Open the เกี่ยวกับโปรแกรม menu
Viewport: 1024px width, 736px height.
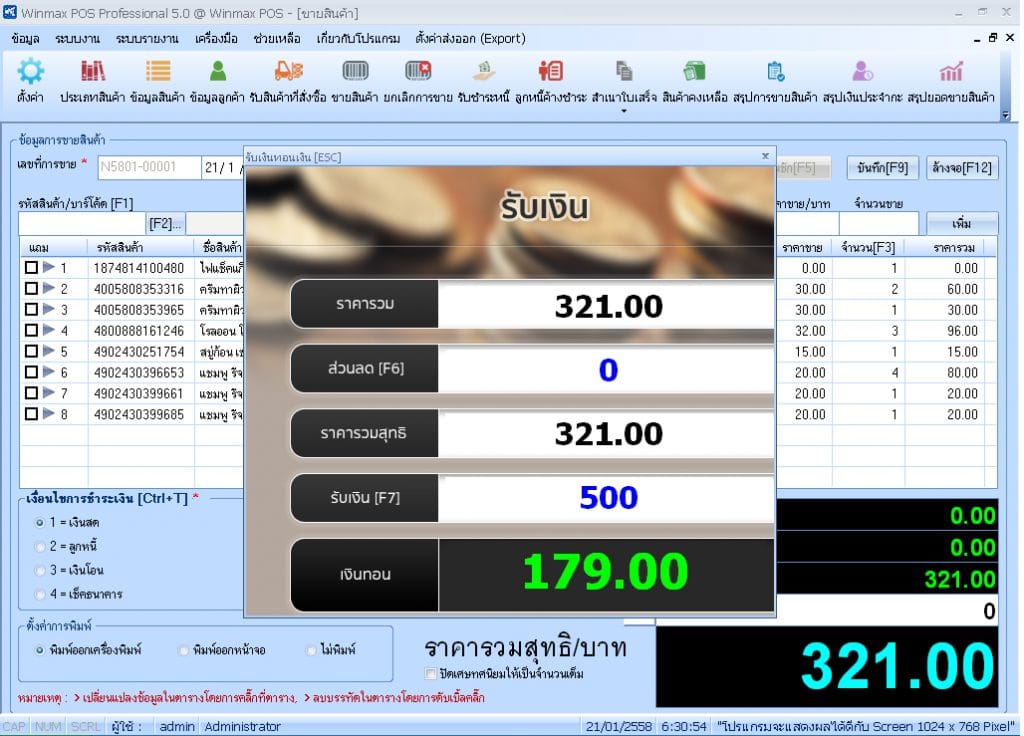358,39
